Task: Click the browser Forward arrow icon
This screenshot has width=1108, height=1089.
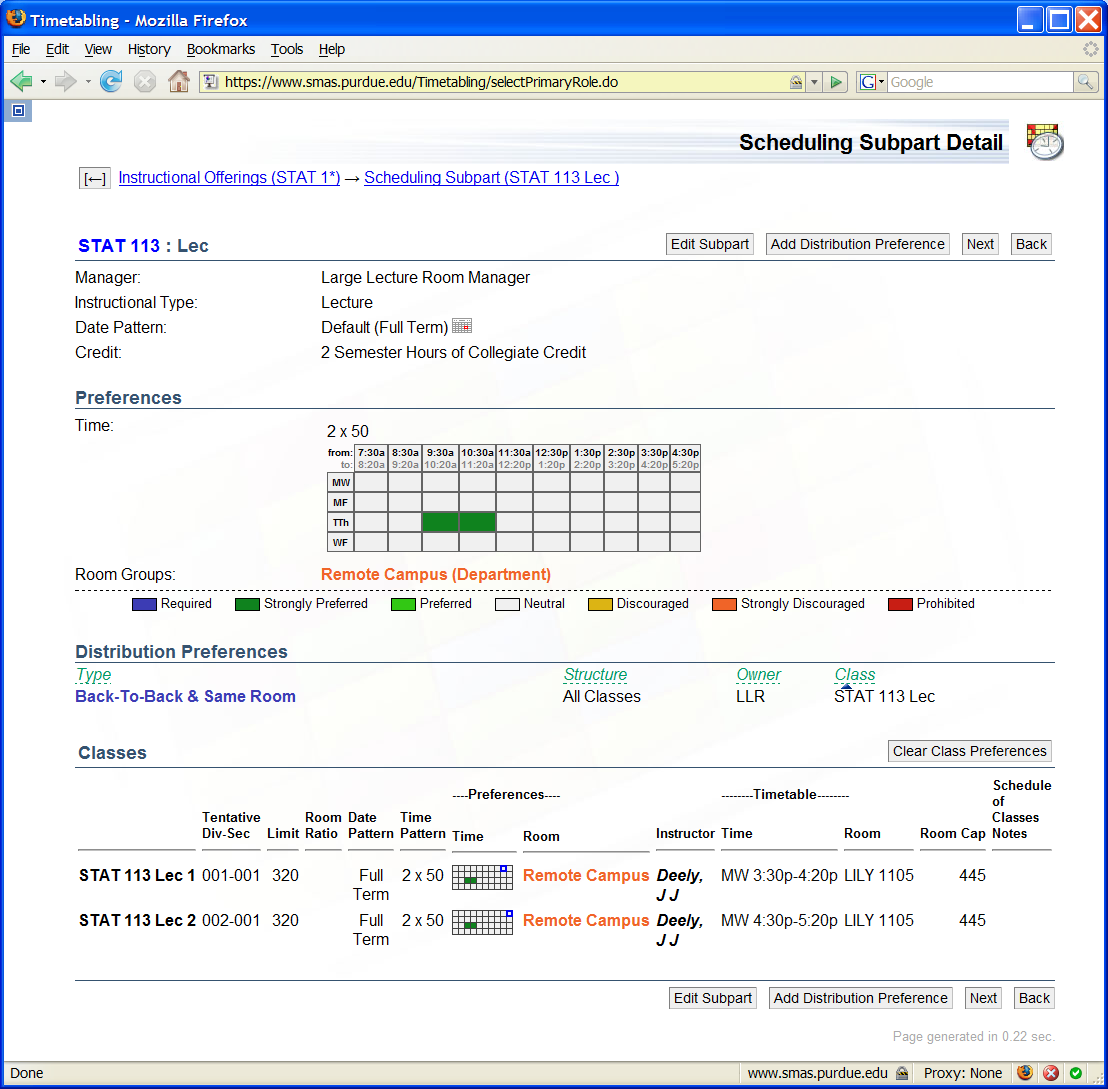Action: [x=65, y=81]
